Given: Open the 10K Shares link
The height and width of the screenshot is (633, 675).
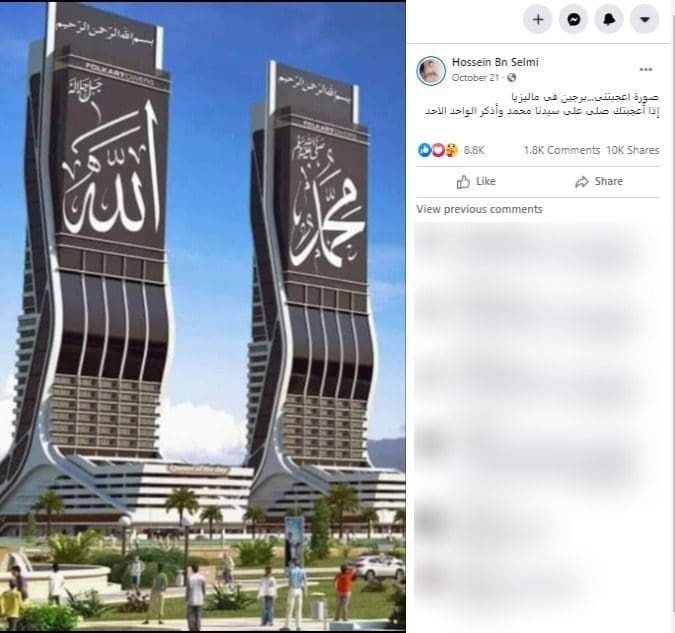Looking at the screenshot, I should coord(633,150).
